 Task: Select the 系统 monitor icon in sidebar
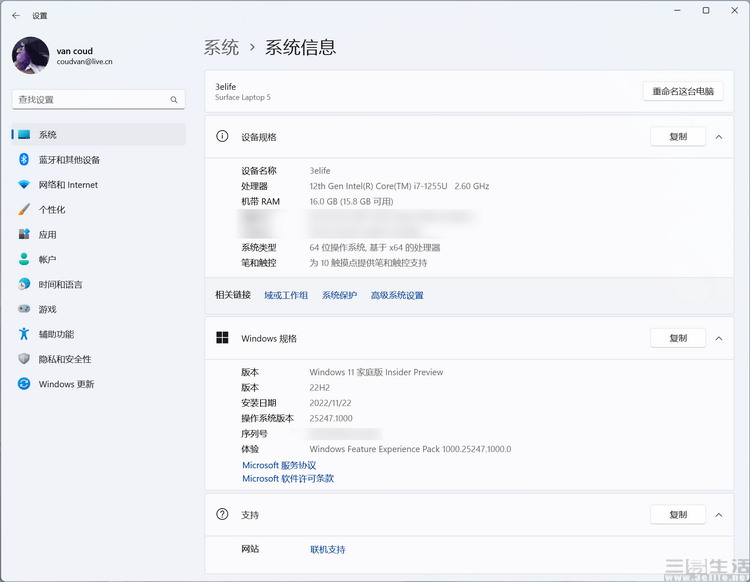(24, 134)
